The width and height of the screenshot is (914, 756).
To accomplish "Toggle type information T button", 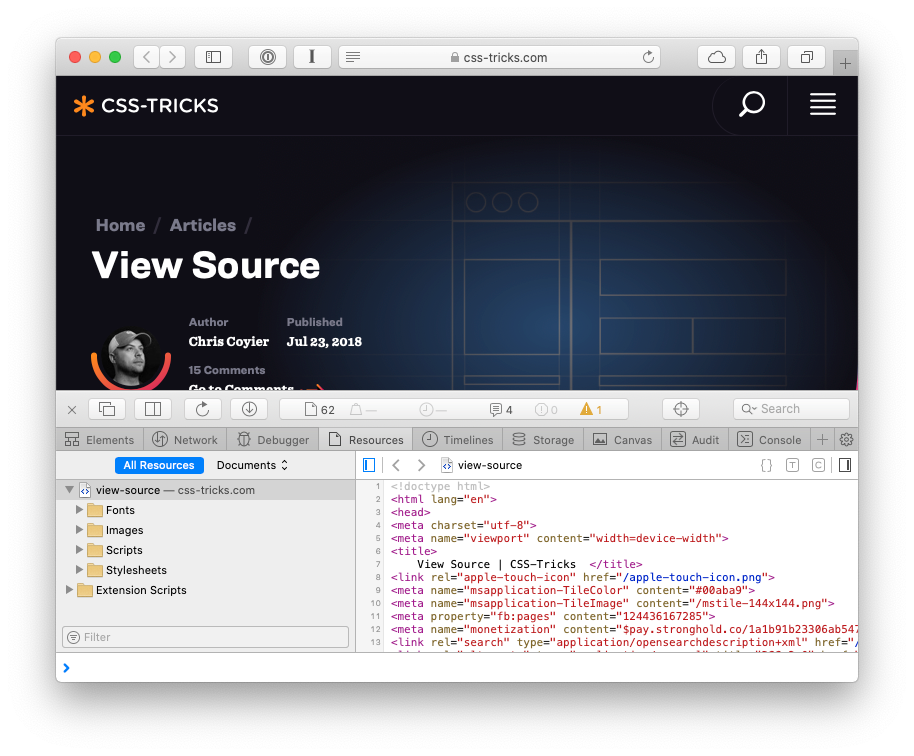I will [792, 465].
